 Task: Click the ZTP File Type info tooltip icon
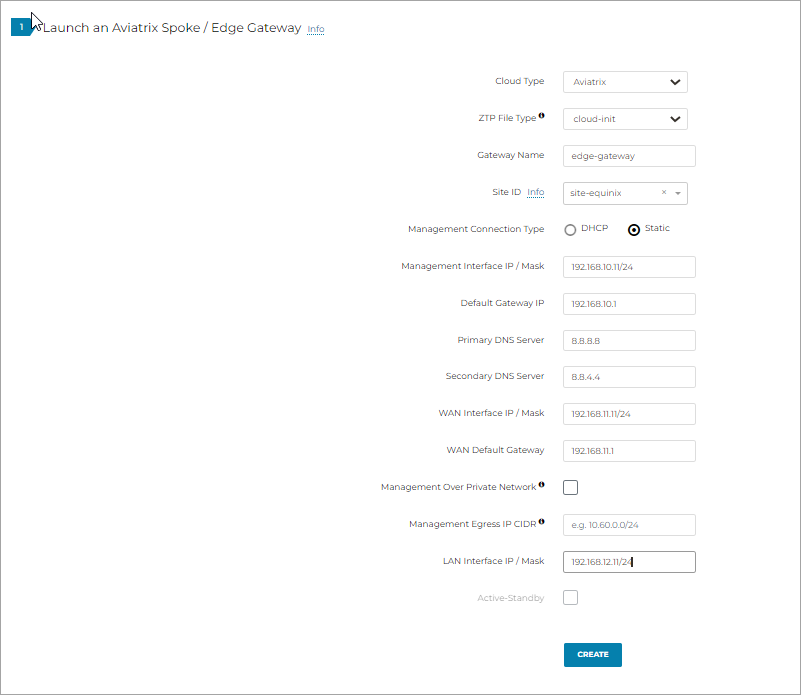(x=541, y=112)
